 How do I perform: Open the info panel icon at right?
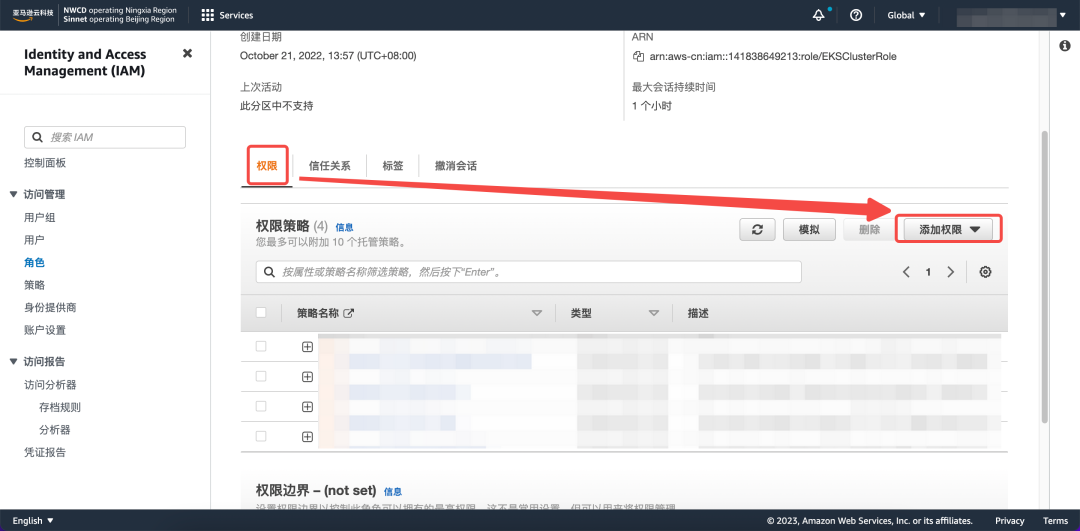tap(1064, 46)
